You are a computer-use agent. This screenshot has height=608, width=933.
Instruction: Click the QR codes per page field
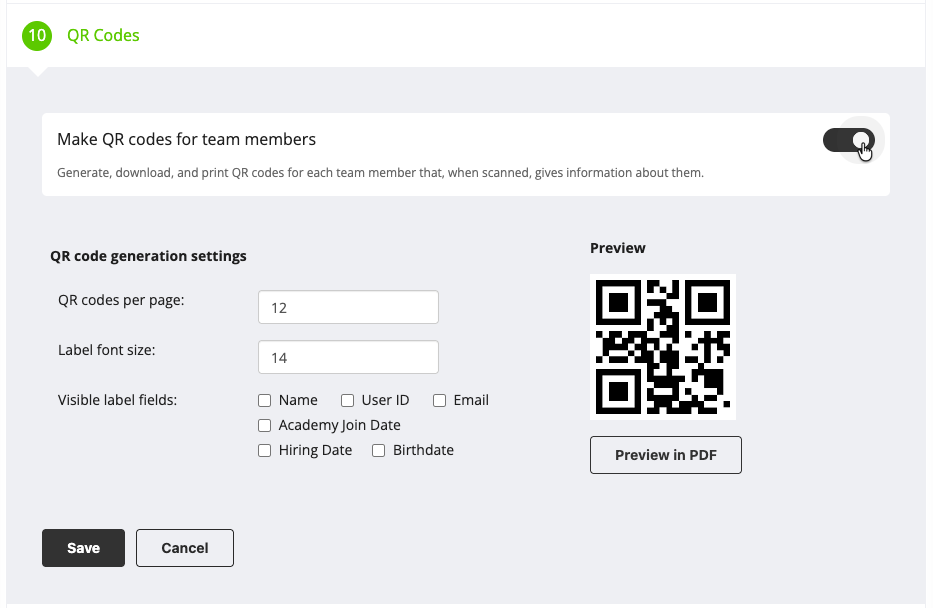(348, 307)
